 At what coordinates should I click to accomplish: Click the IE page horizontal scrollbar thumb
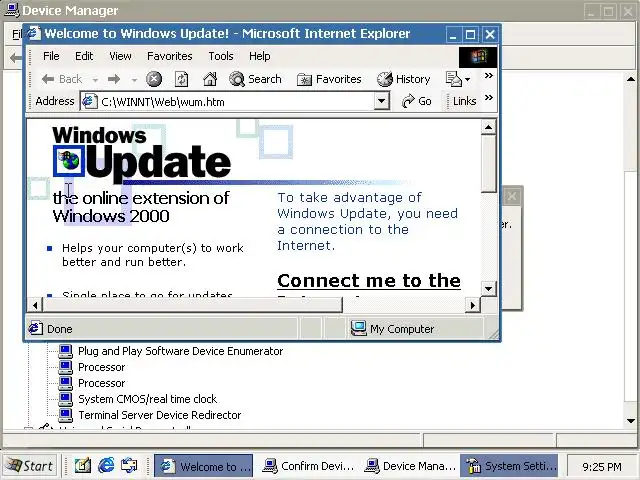(x=193, y=305)
